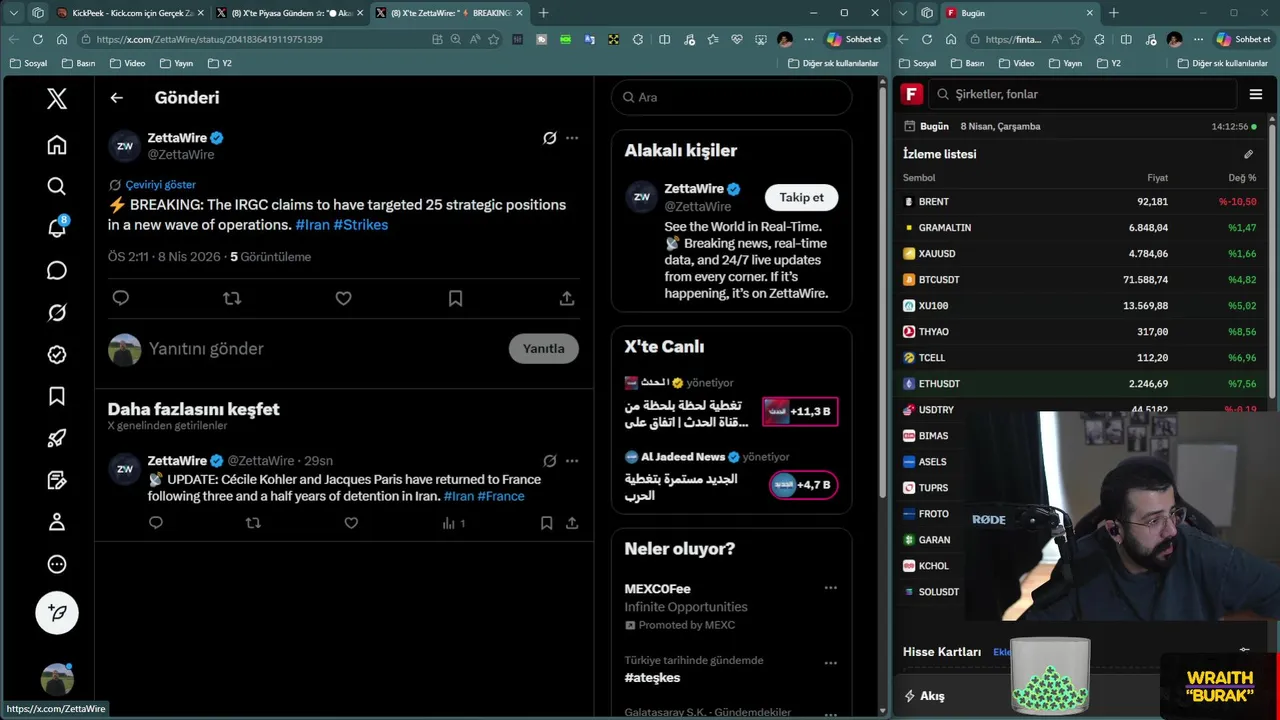Click the X logo in sidebar
The image size is (1280, 720).
57,98
